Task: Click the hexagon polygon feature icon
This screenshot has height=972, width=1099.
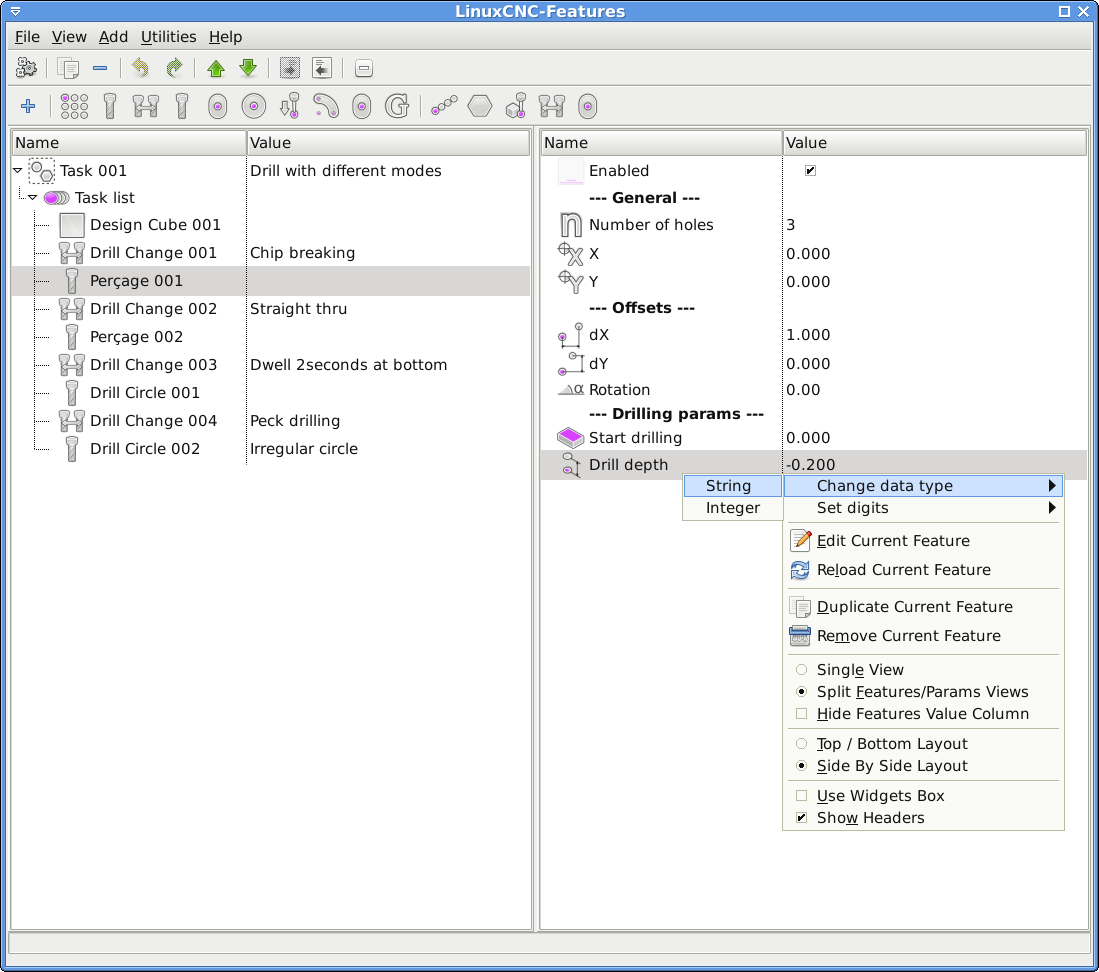Action: point(480,107)
